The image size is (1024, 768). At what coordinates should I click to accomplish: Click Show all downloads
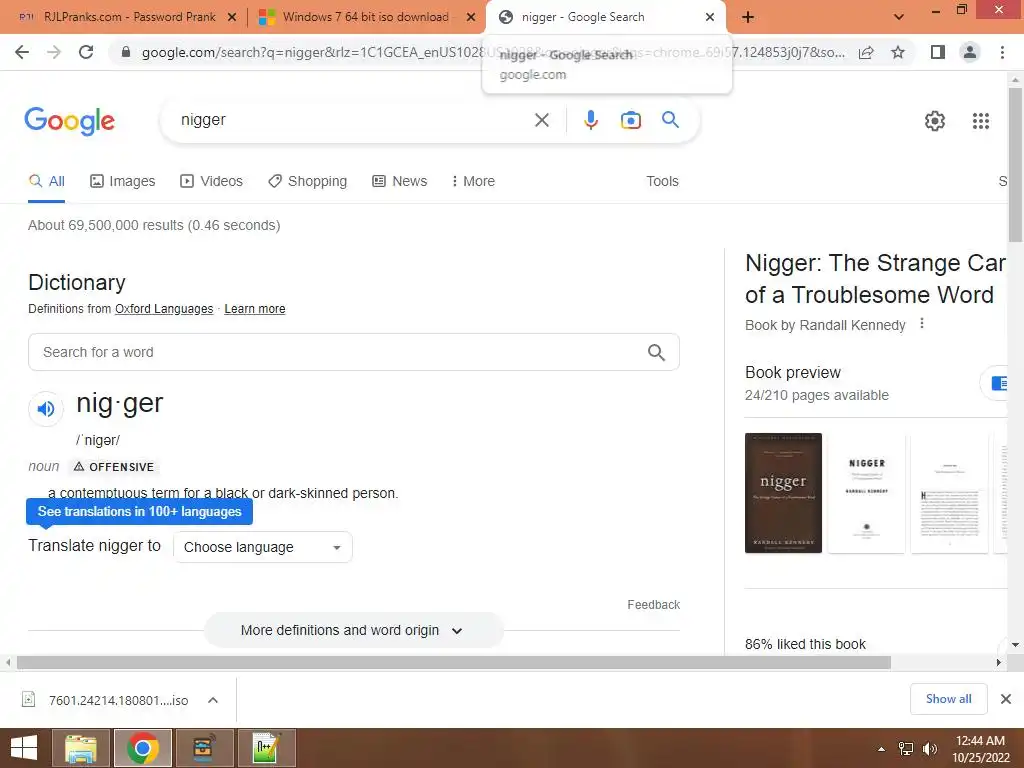(x=948, y=699)
